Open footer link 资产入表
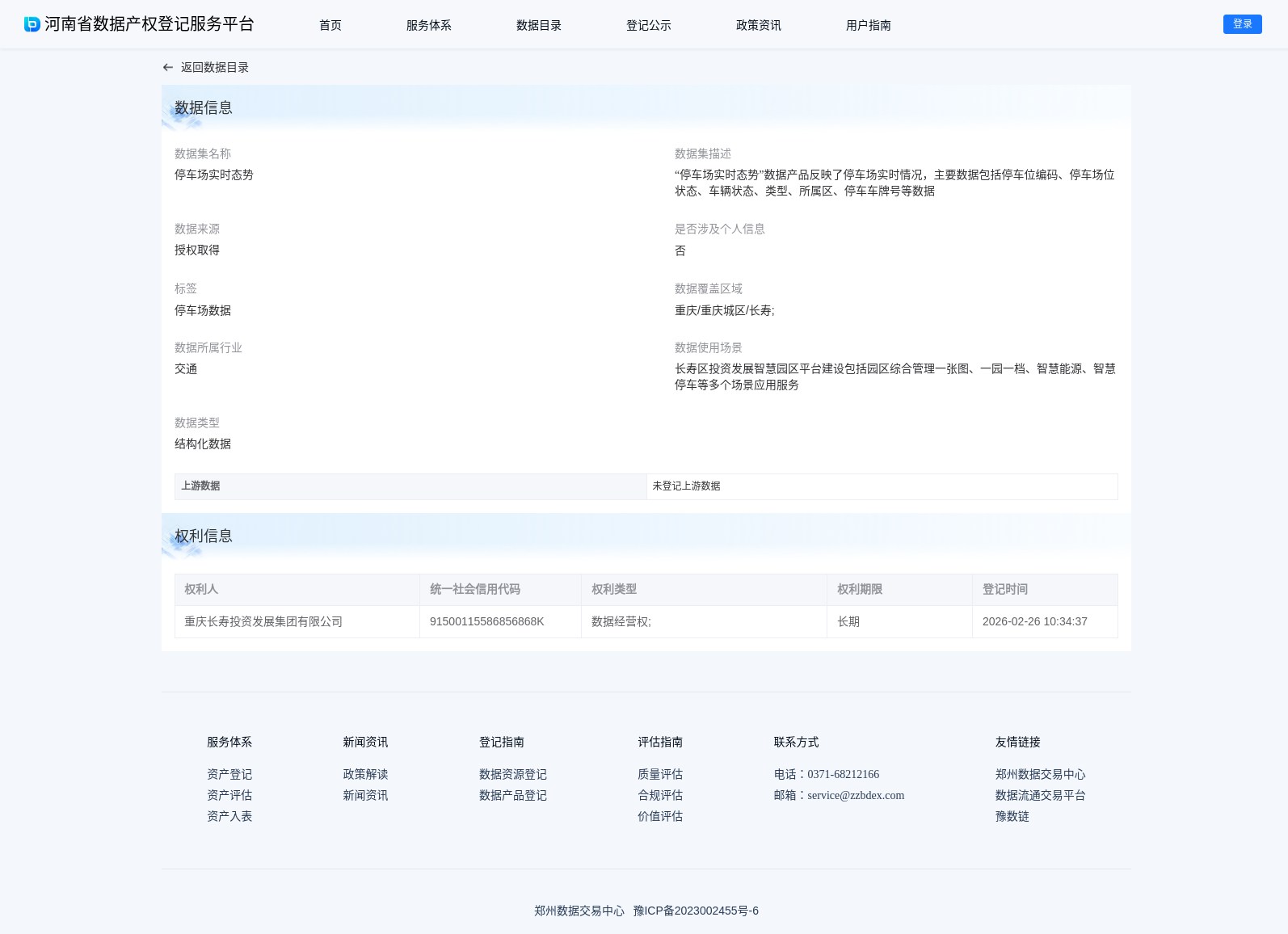Viewport: 1288px width, 934px height. pos(229,816)
